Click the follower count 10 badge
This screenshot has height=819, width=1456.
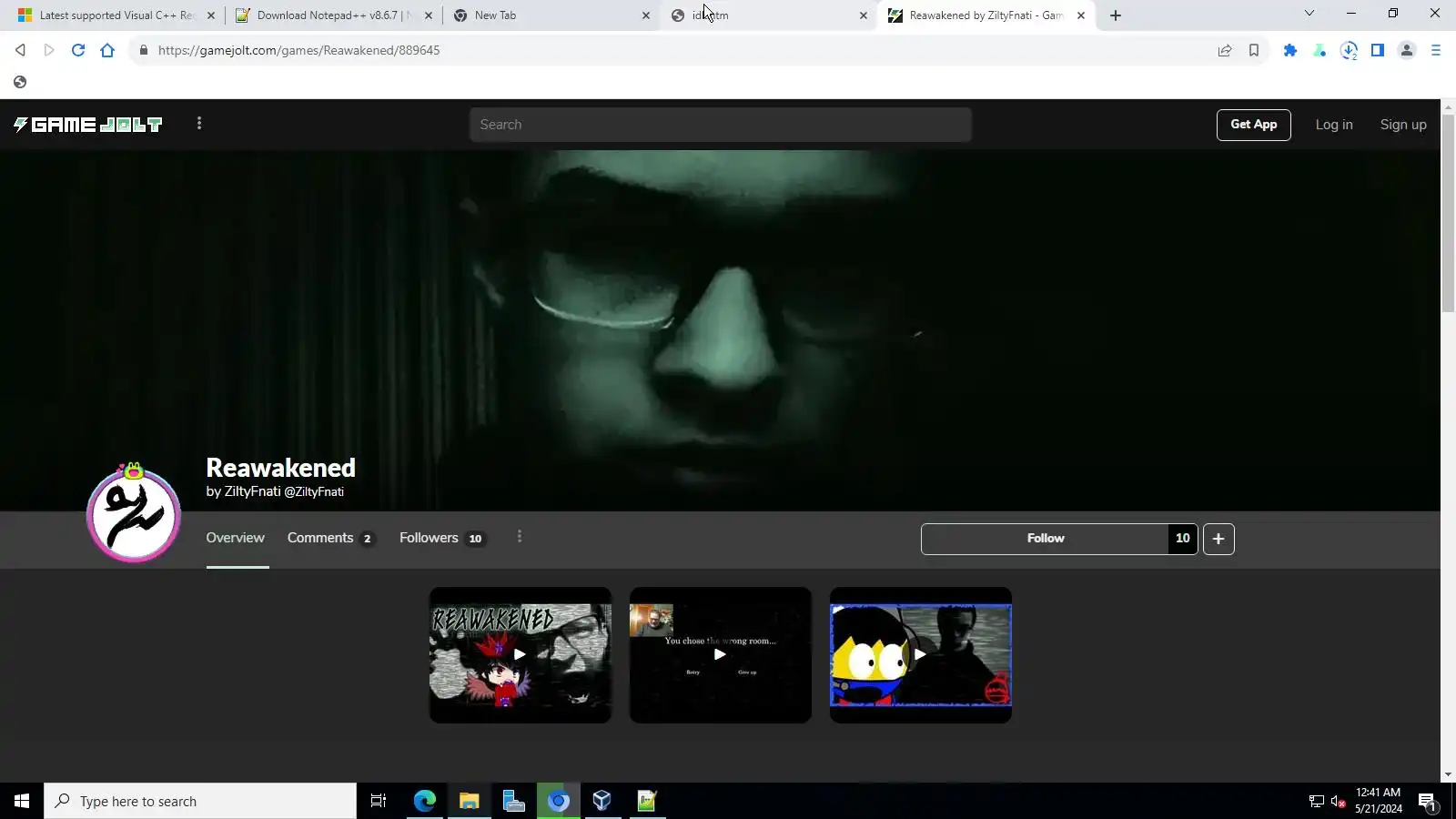pos(1183,539)
